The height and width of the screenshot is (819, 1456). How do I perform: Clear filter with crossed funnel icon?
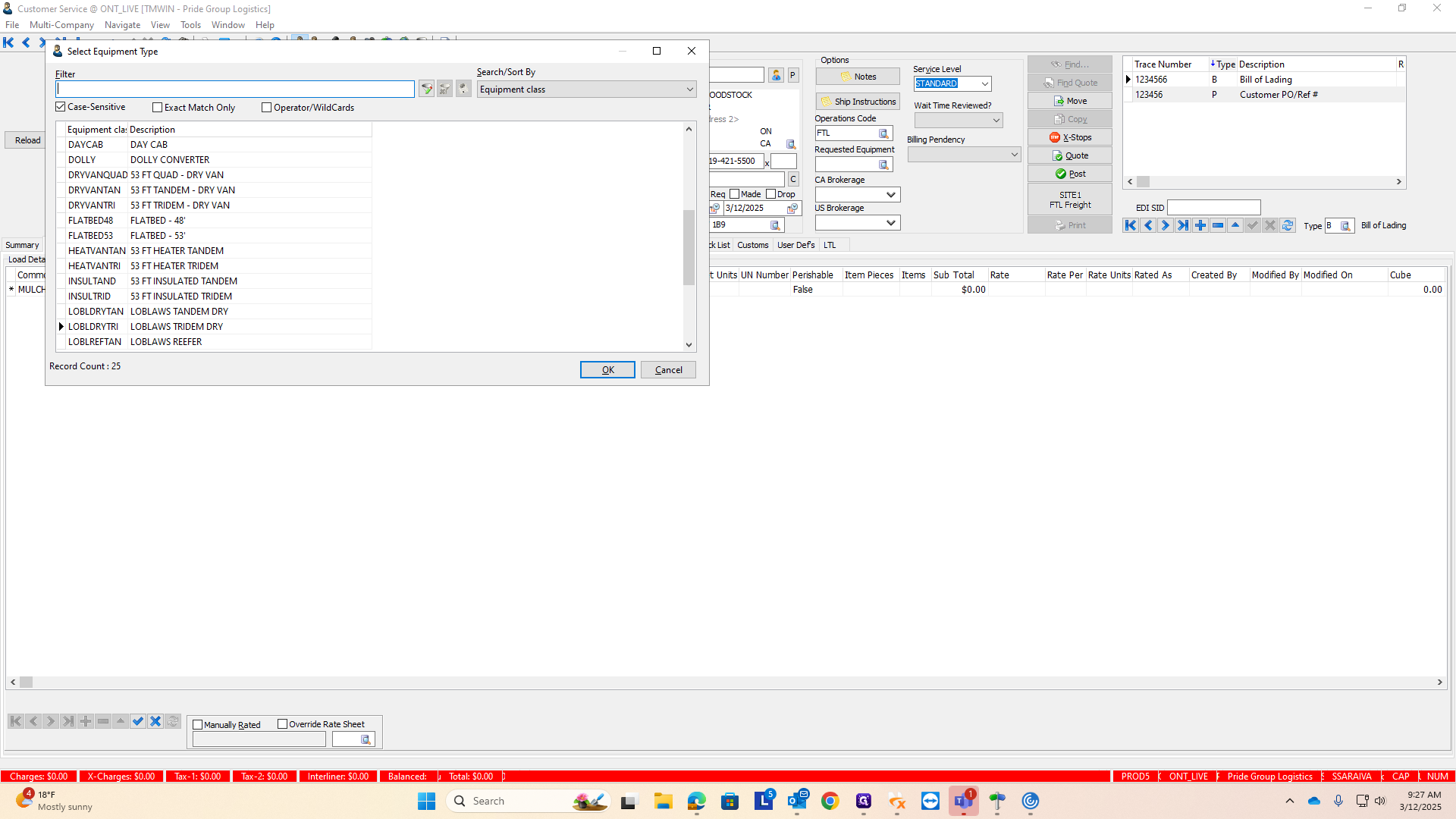click(445, 89)
